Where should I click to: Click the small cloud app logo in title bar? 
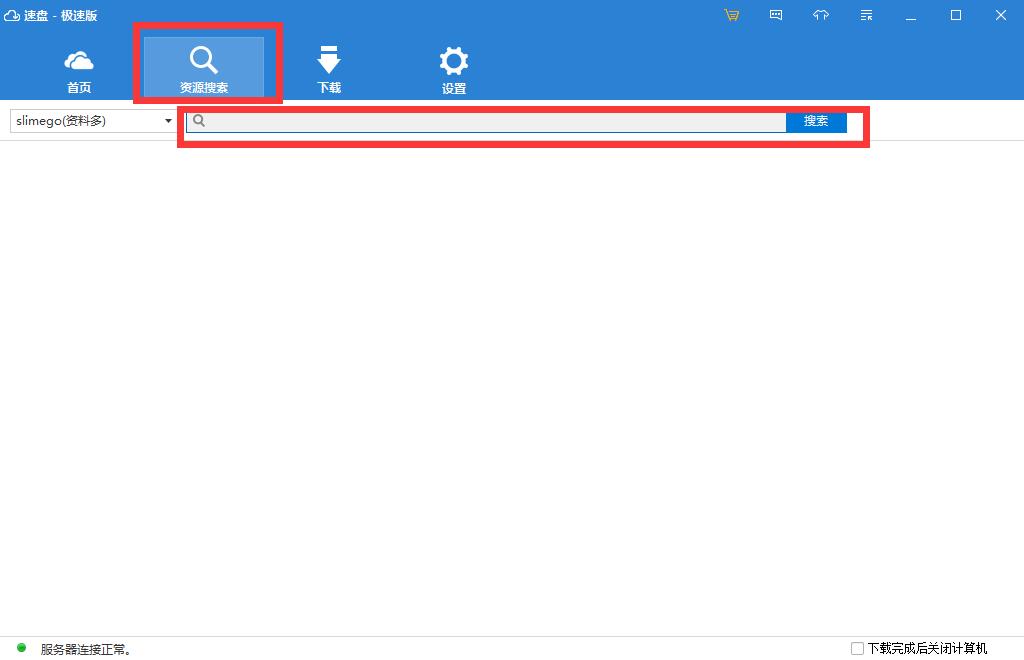(12, 15)
